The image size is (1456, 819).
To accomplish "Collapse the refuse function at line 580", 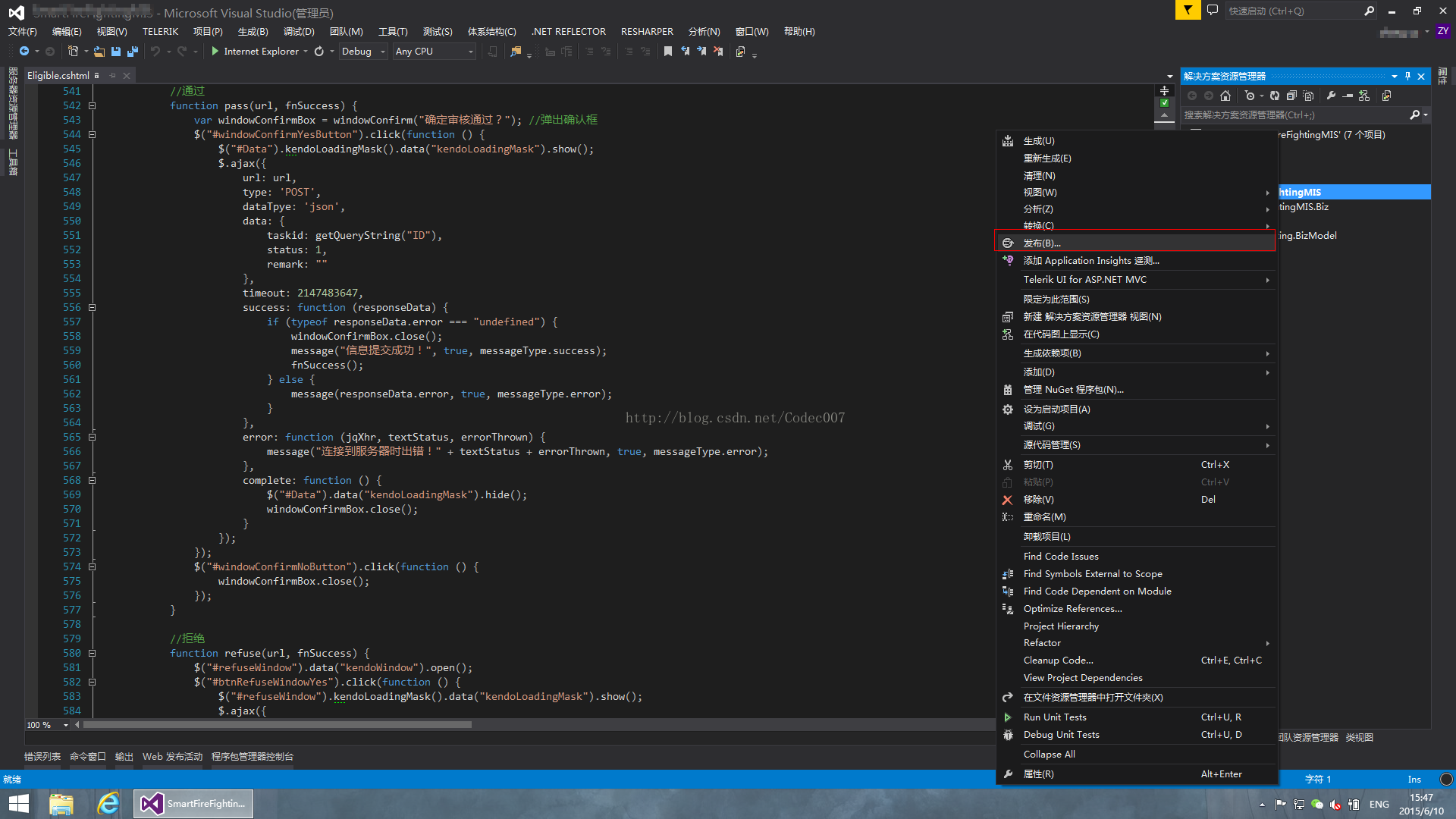I will (92, 653).
